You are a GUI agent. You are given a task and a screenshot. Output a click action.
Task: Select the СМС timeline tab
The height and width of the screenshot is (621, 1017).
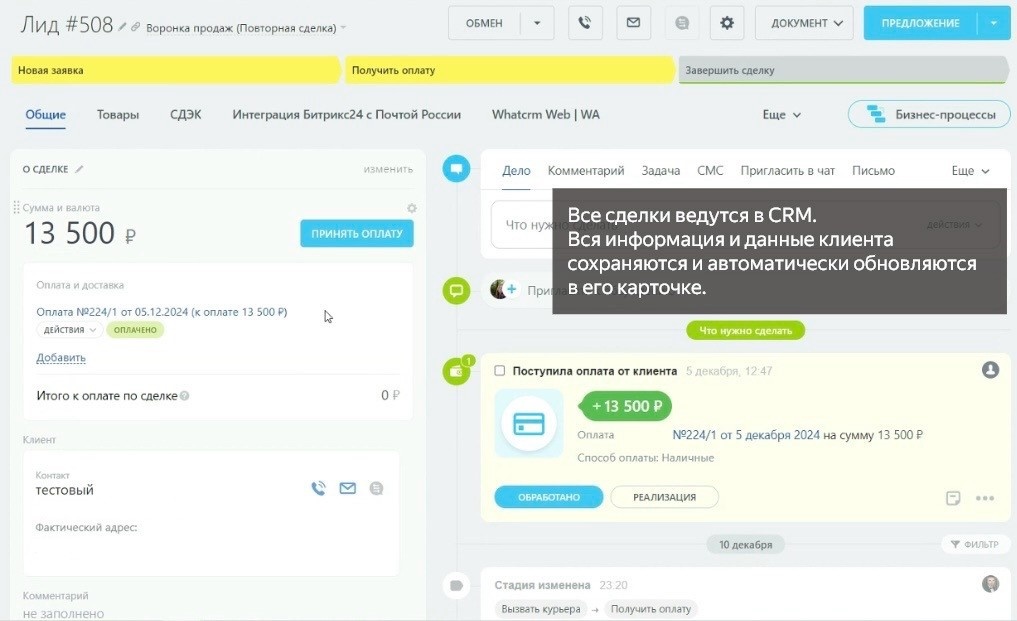[710, 171]
